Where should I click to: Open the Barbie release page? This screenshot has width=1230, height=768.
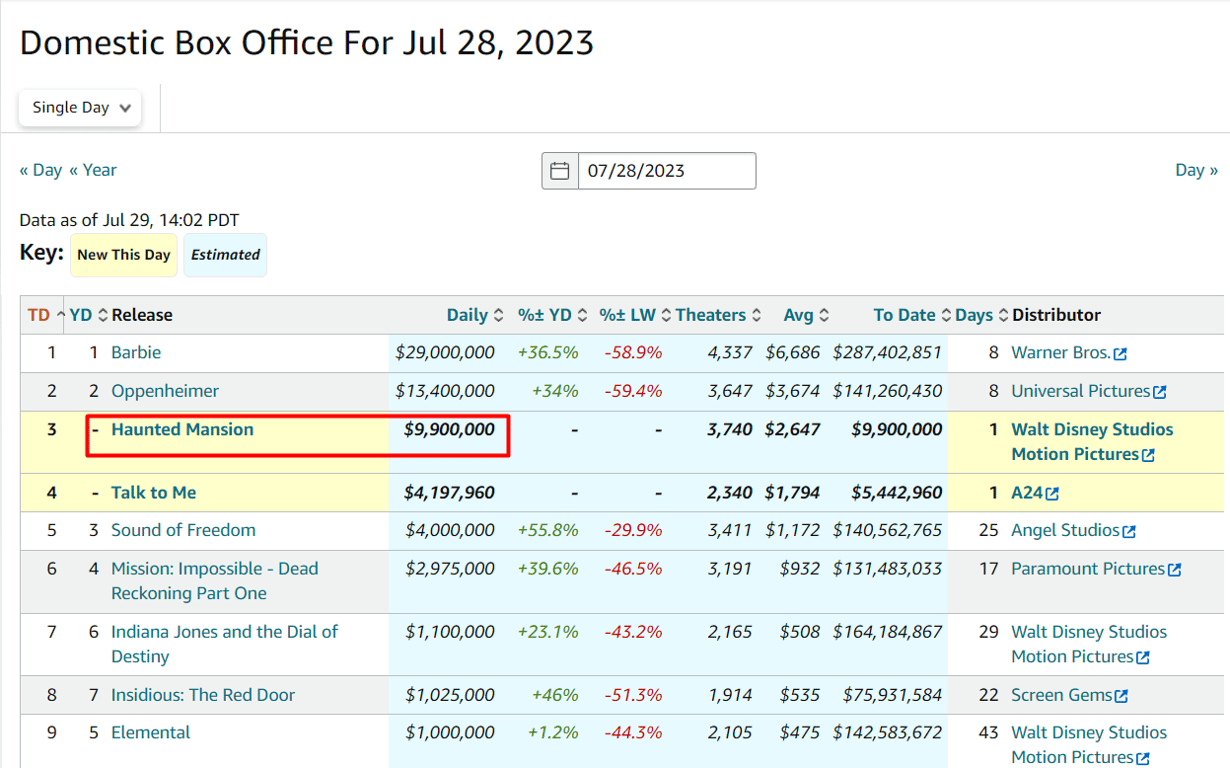(x=136, y=353)
